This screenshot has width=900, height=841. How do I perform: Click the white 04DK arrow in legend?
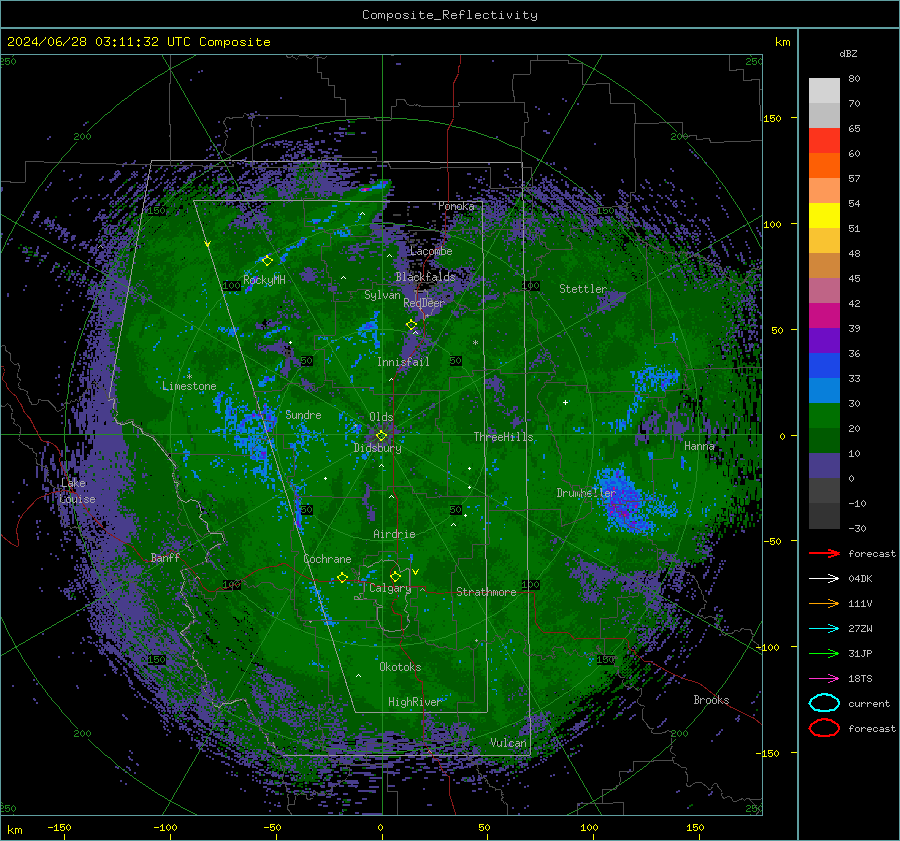coord(824,579)
